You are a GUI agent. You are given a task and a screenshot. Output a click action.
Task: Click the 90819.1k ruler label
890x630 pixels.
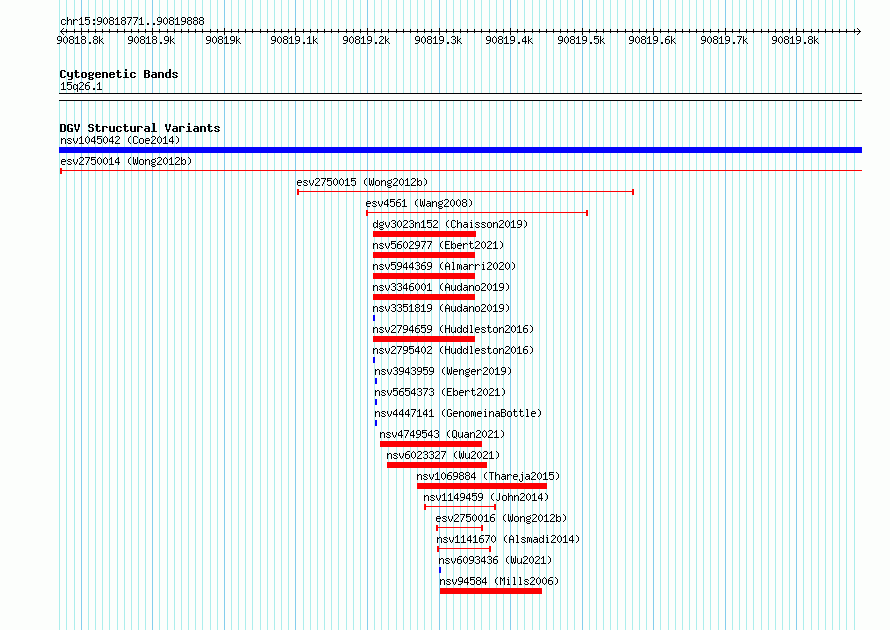pos(295,40)
